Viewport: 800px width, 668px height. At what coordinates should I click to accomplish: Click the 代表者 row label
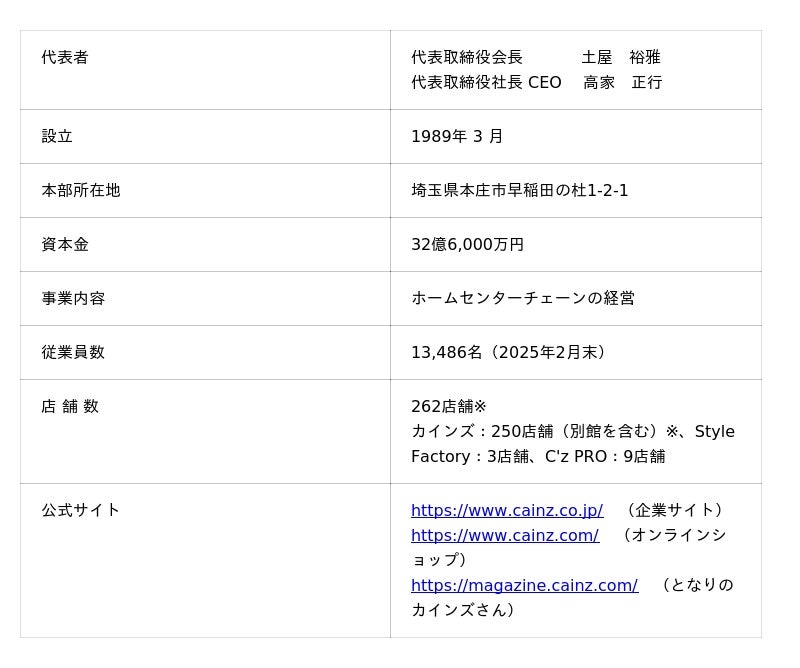click(x=65, y=57)
